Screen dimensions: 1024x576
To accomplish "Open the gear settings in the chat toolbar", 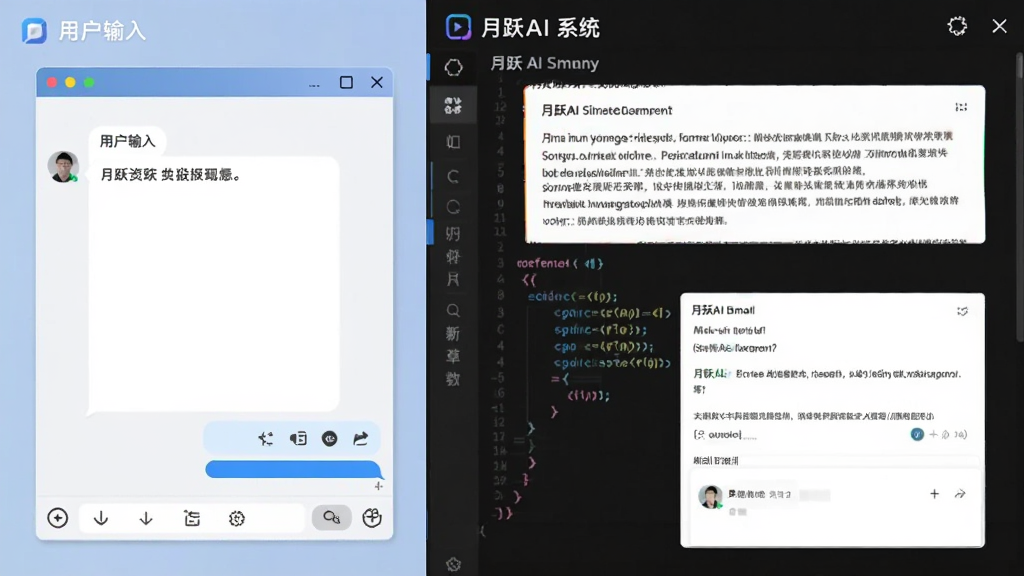I will point(237,519).
